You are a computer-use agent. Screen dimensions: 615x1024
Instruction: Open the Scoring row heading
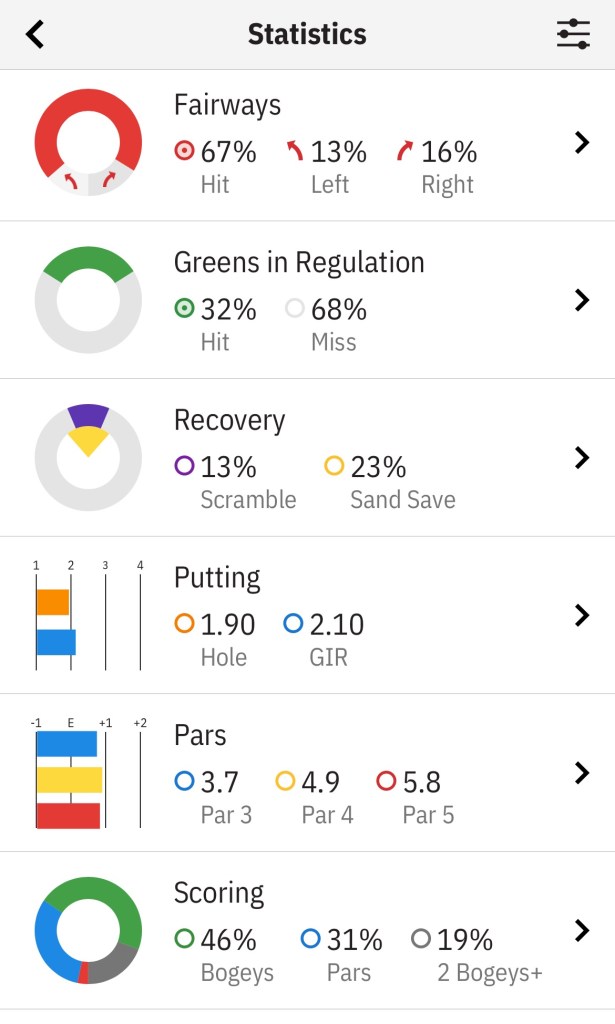[218, 892]
